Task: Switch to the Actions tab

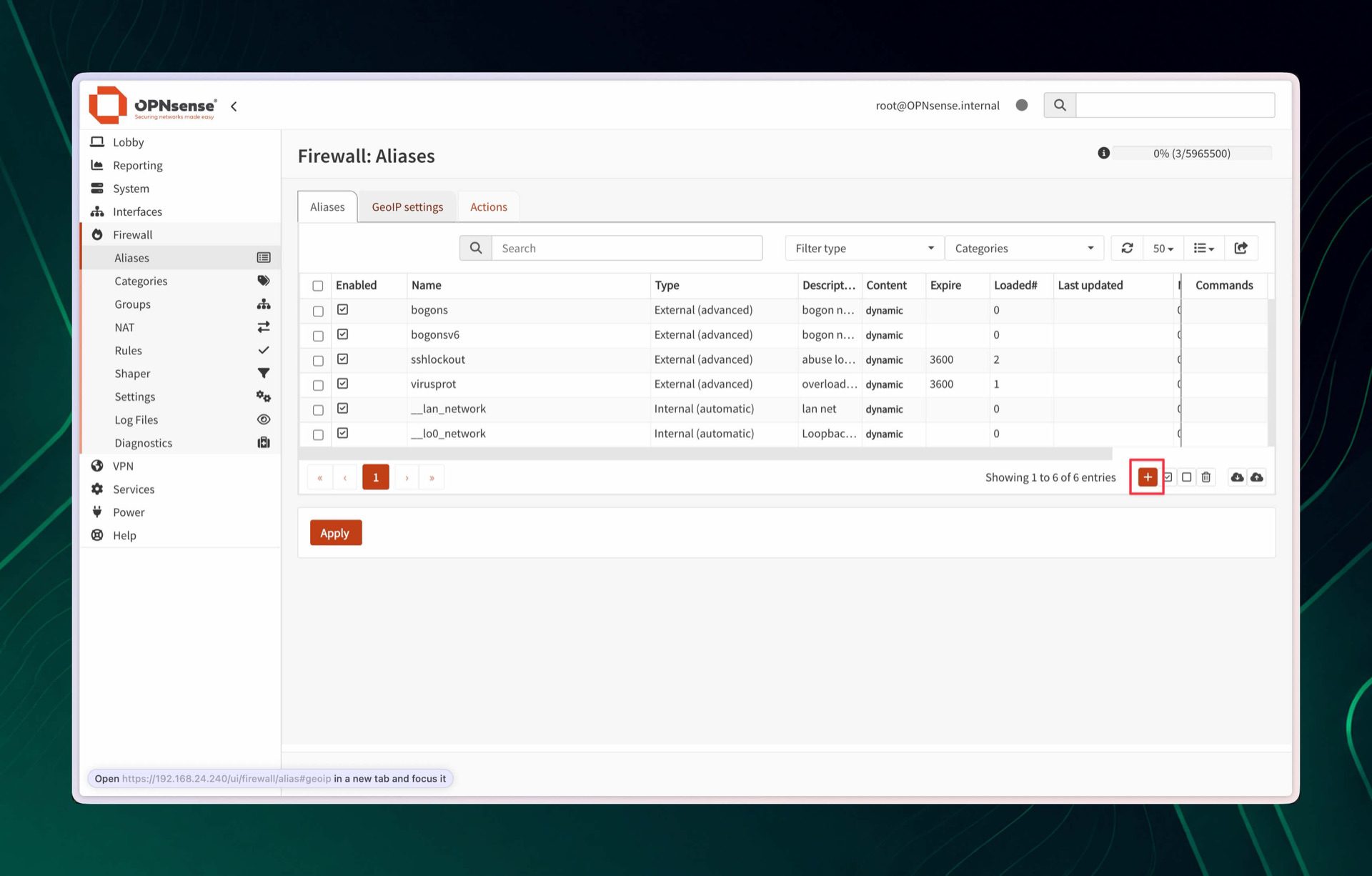Action: pyautogui.click(x=489, y=206)
